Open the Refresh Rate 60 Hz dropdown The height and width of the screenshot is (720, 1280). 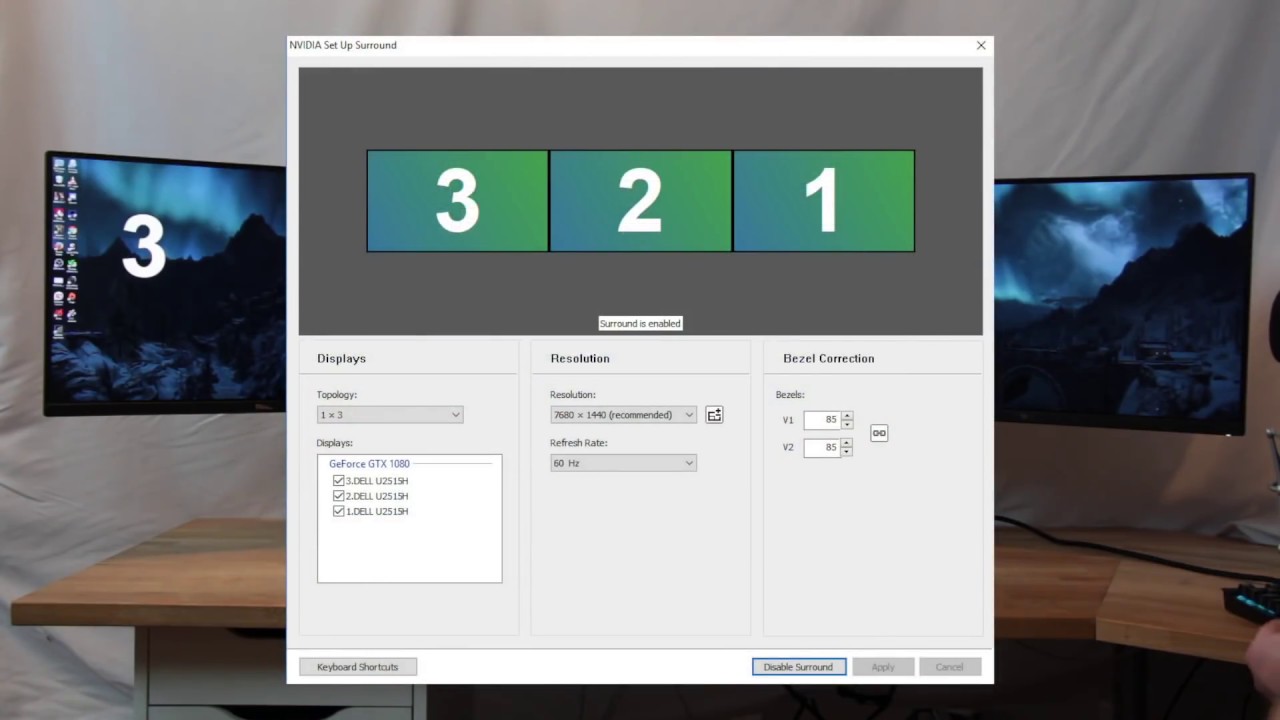point(623,463)
